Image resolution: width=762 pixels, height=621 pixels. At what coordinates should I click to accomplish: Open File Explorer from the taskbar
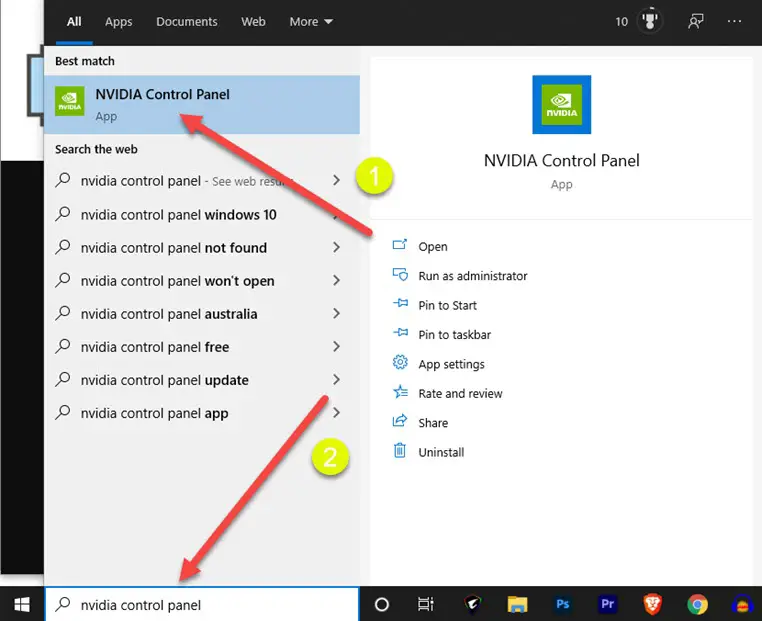(x=517, y=604)
